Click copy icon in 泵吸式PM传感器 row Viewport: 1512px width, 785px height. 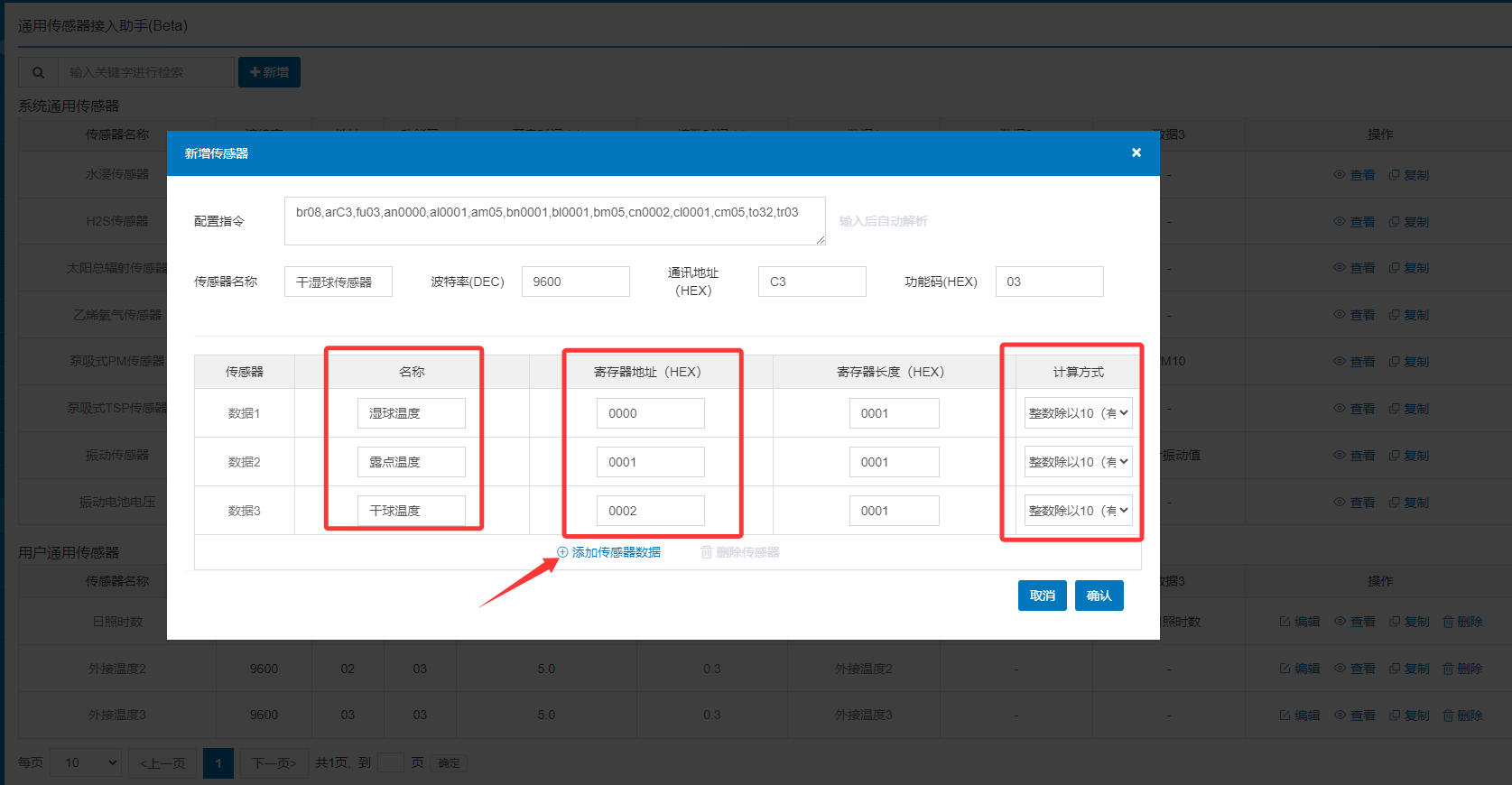(1394, 362)
